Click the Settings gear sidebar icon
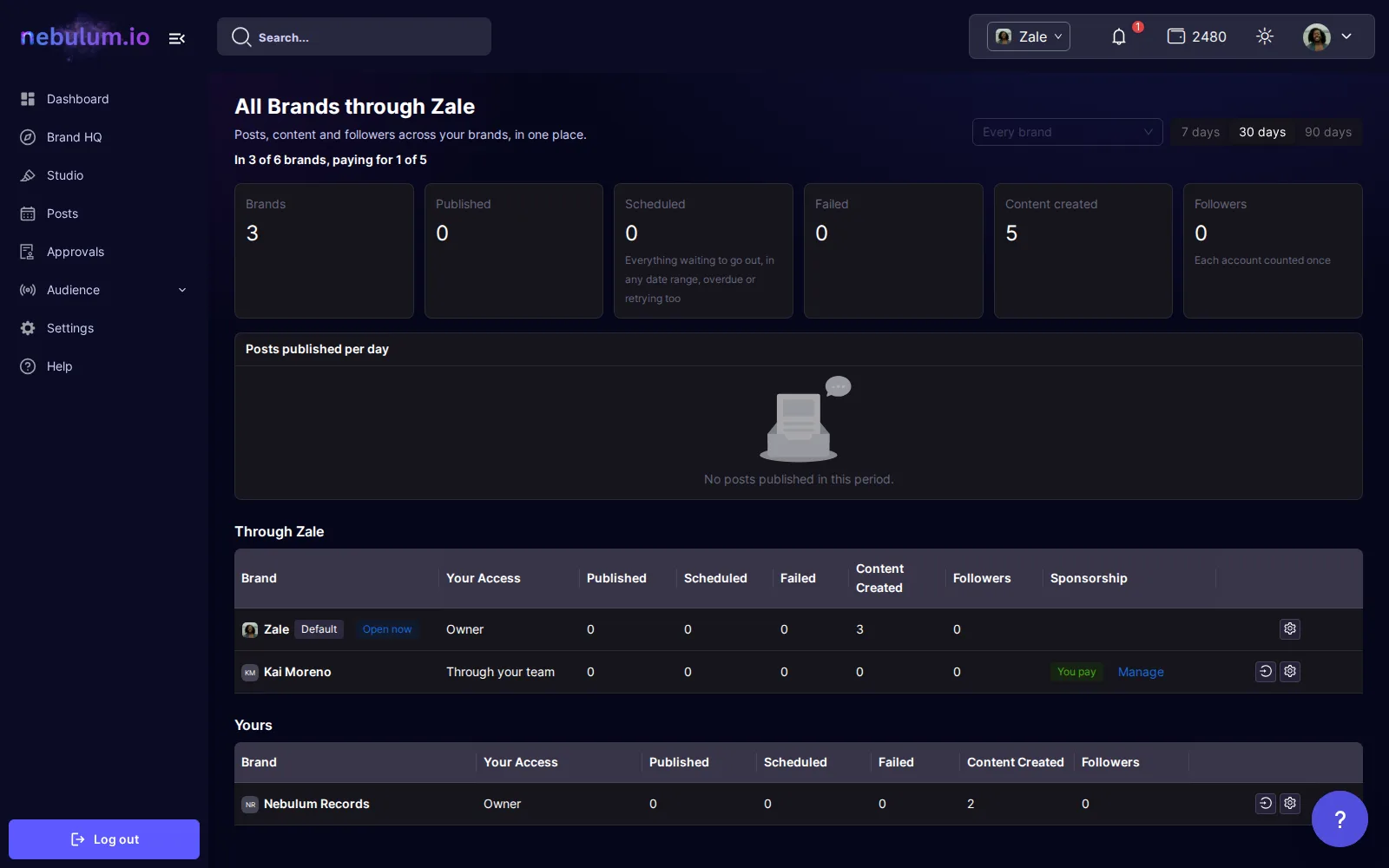Screen dimensions: 1389x868 pos(28,328)
